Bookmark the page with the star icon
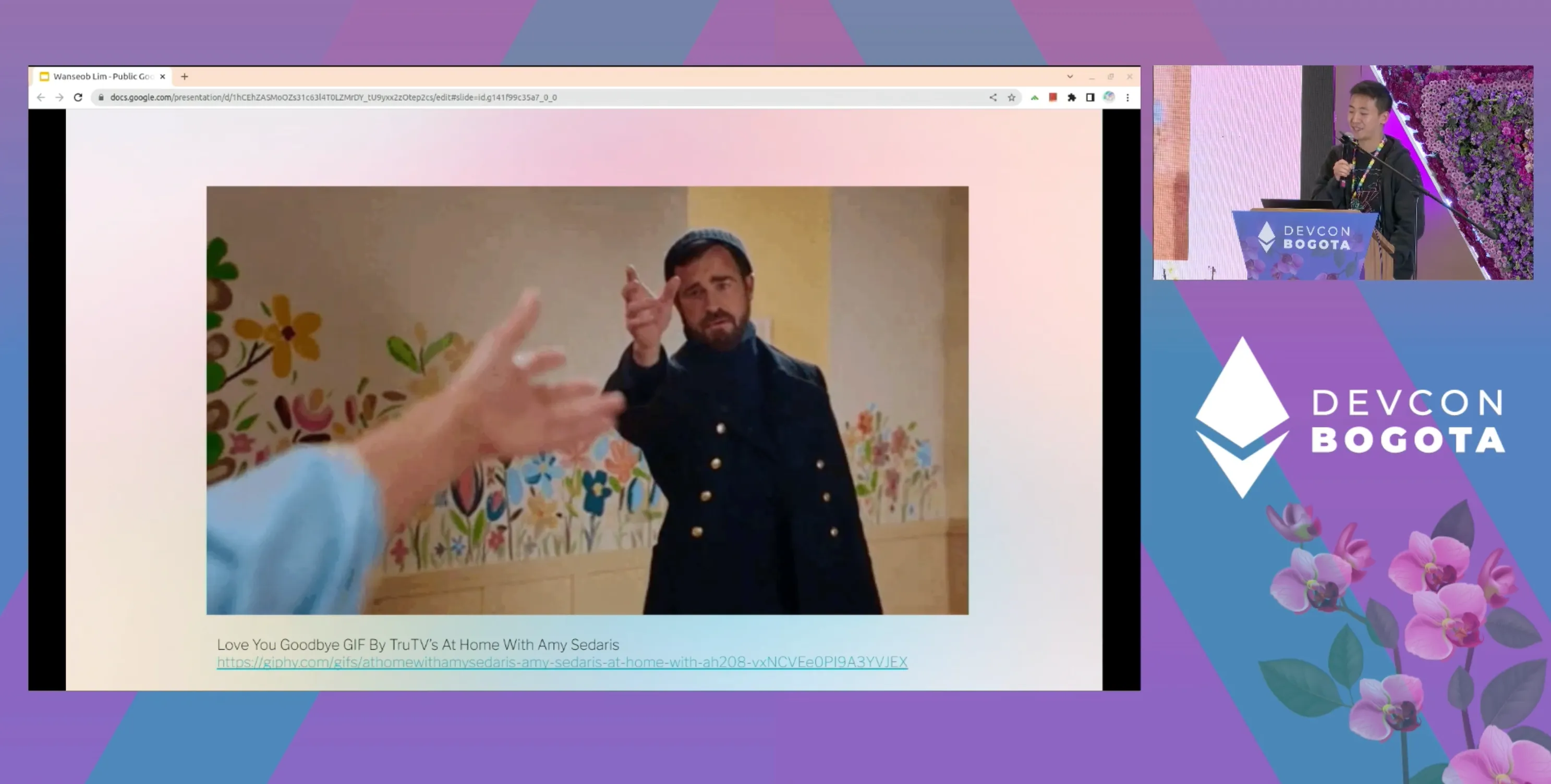This screenshot has height=784, width=1551. (x=1012, y=97)
